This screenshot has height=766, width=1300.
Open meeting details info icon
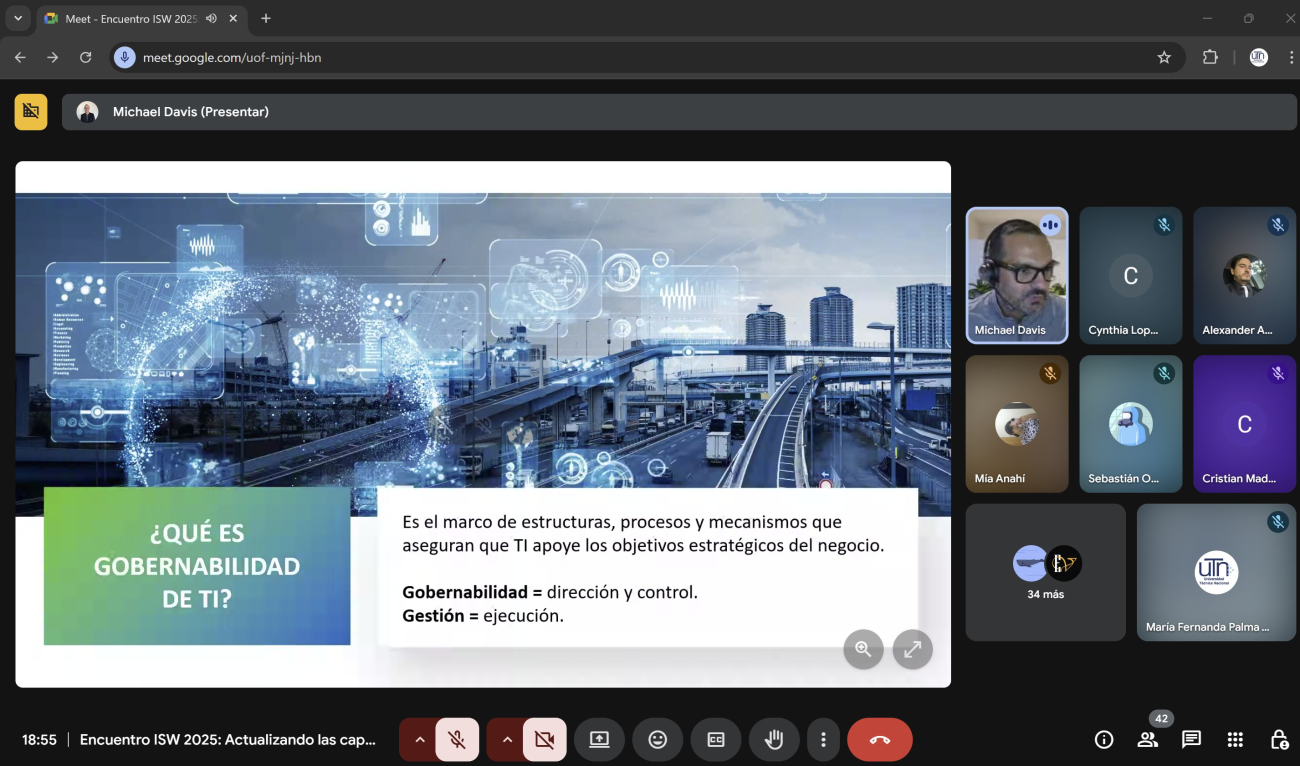pos(1104,740)
